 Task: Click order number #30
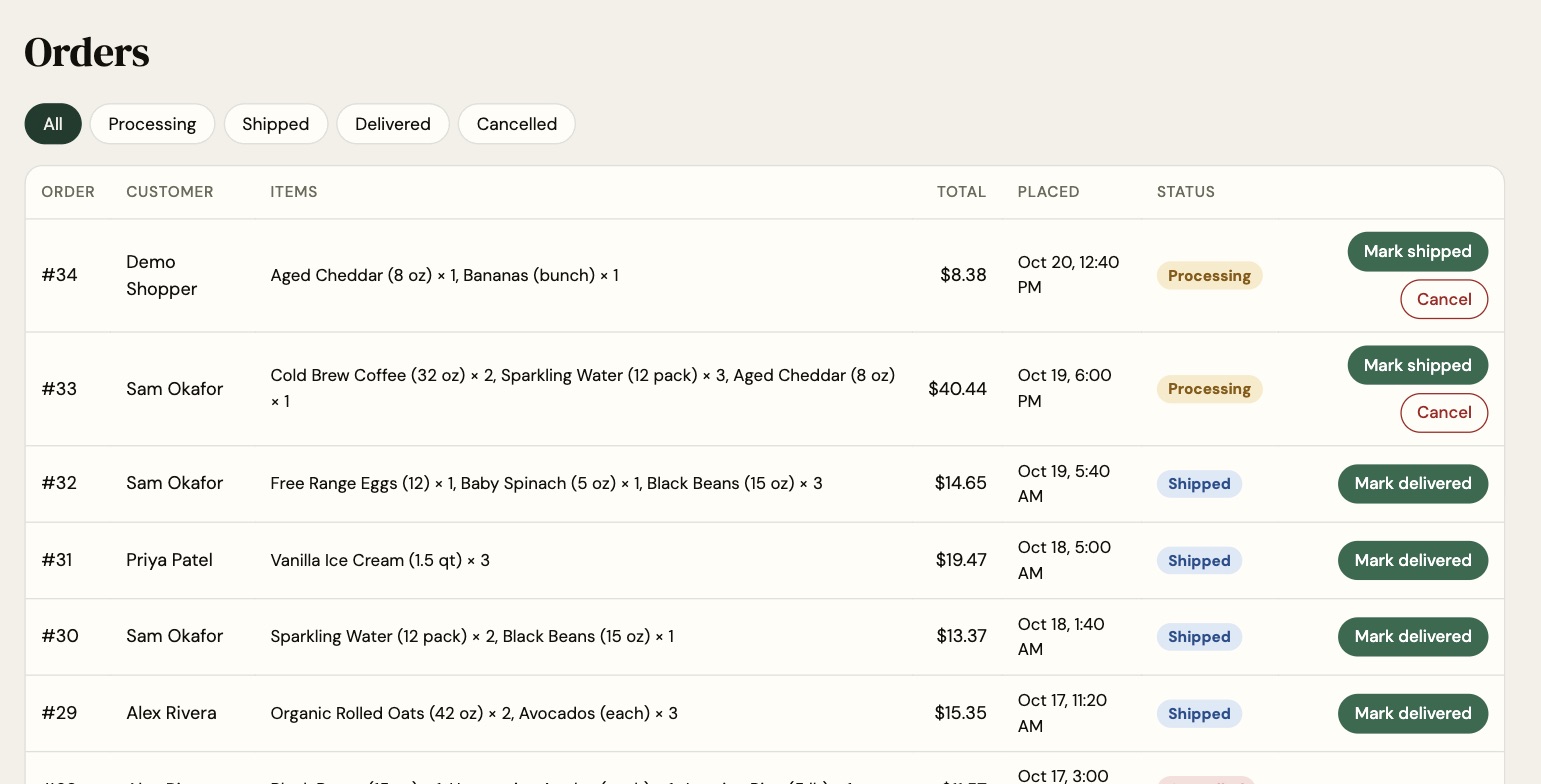coord(59,636)
